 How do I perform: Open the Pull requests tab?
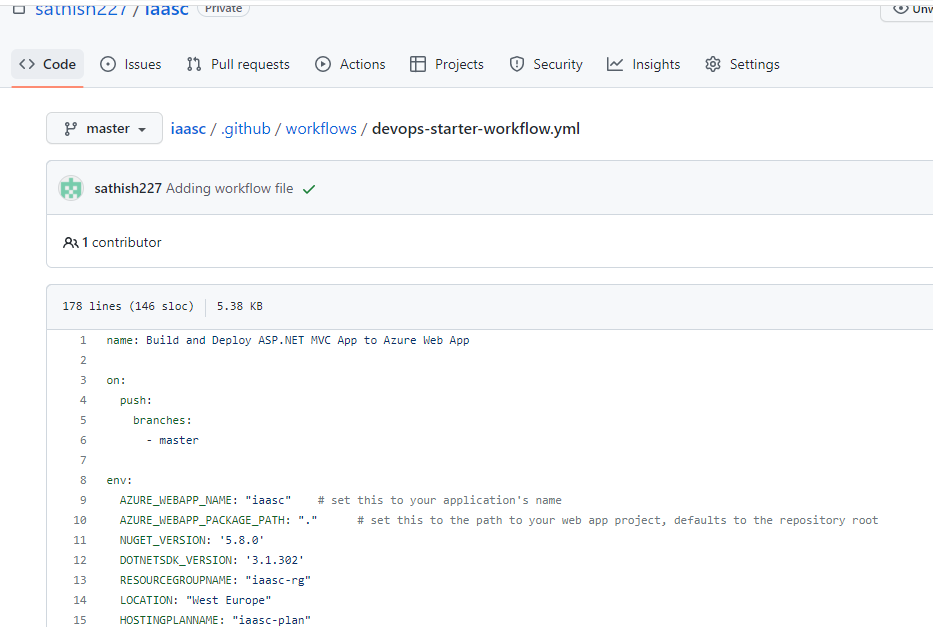click(x=238, y=64)
